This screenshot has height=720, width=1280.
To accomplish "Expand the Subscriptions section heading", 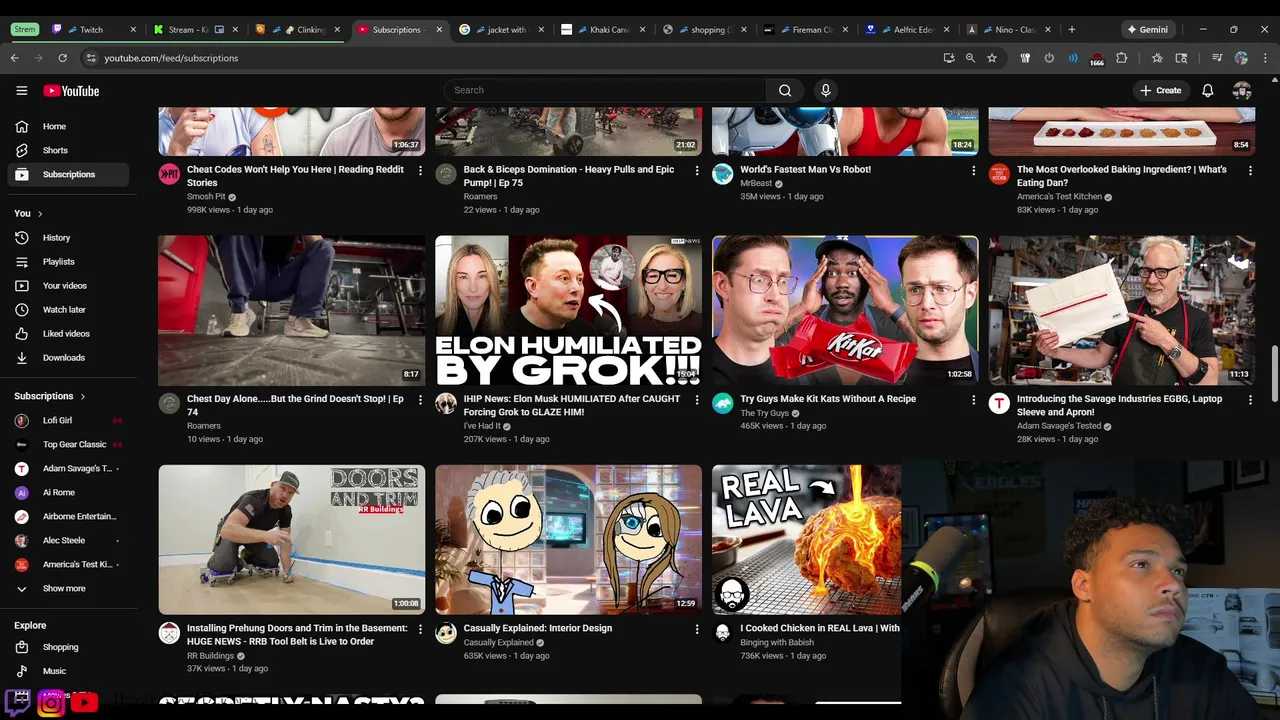I will click(x=50, y=396).
